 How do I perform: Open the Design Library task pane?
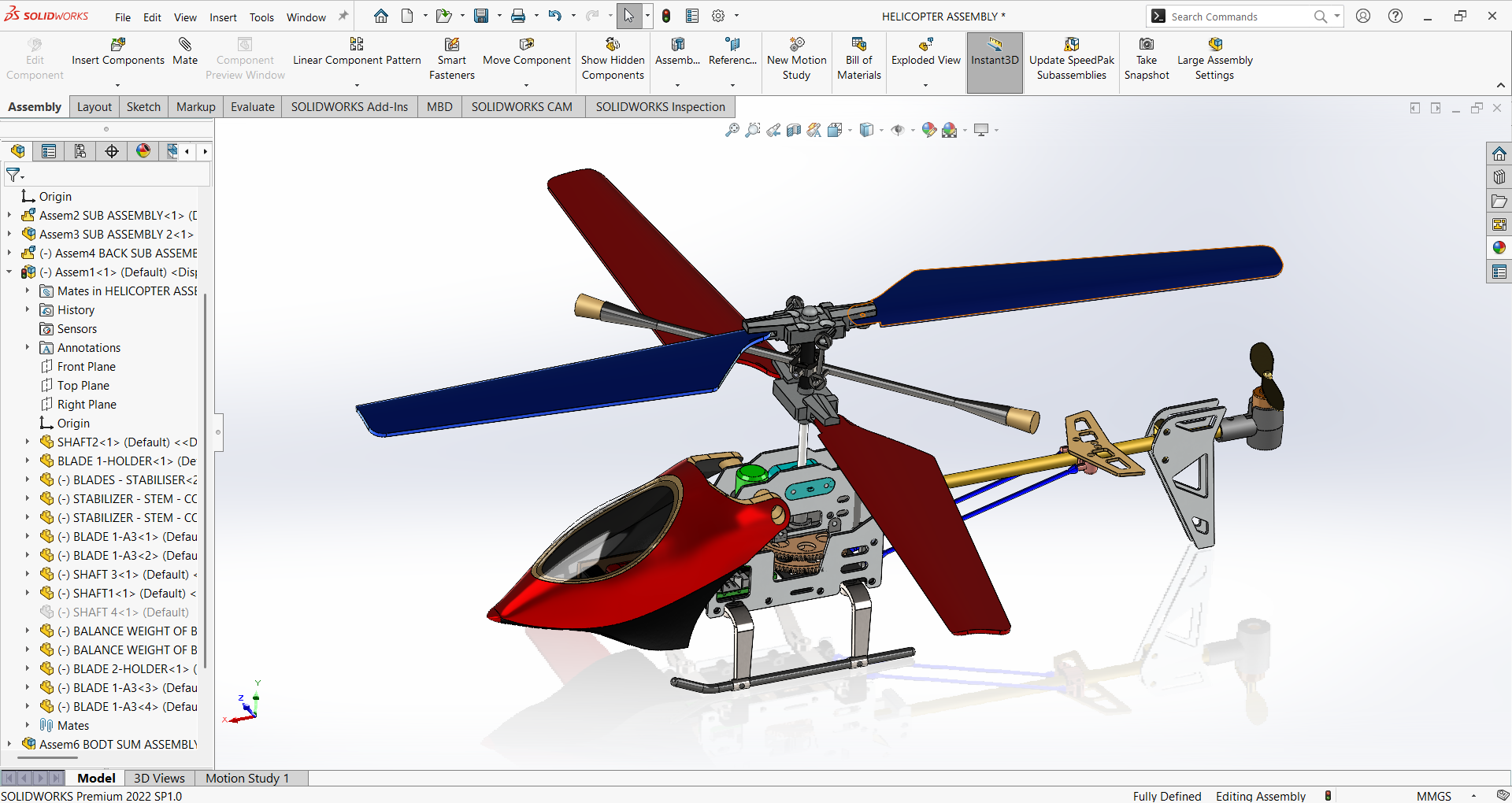pyautogui.click(x=1499, y=177)
